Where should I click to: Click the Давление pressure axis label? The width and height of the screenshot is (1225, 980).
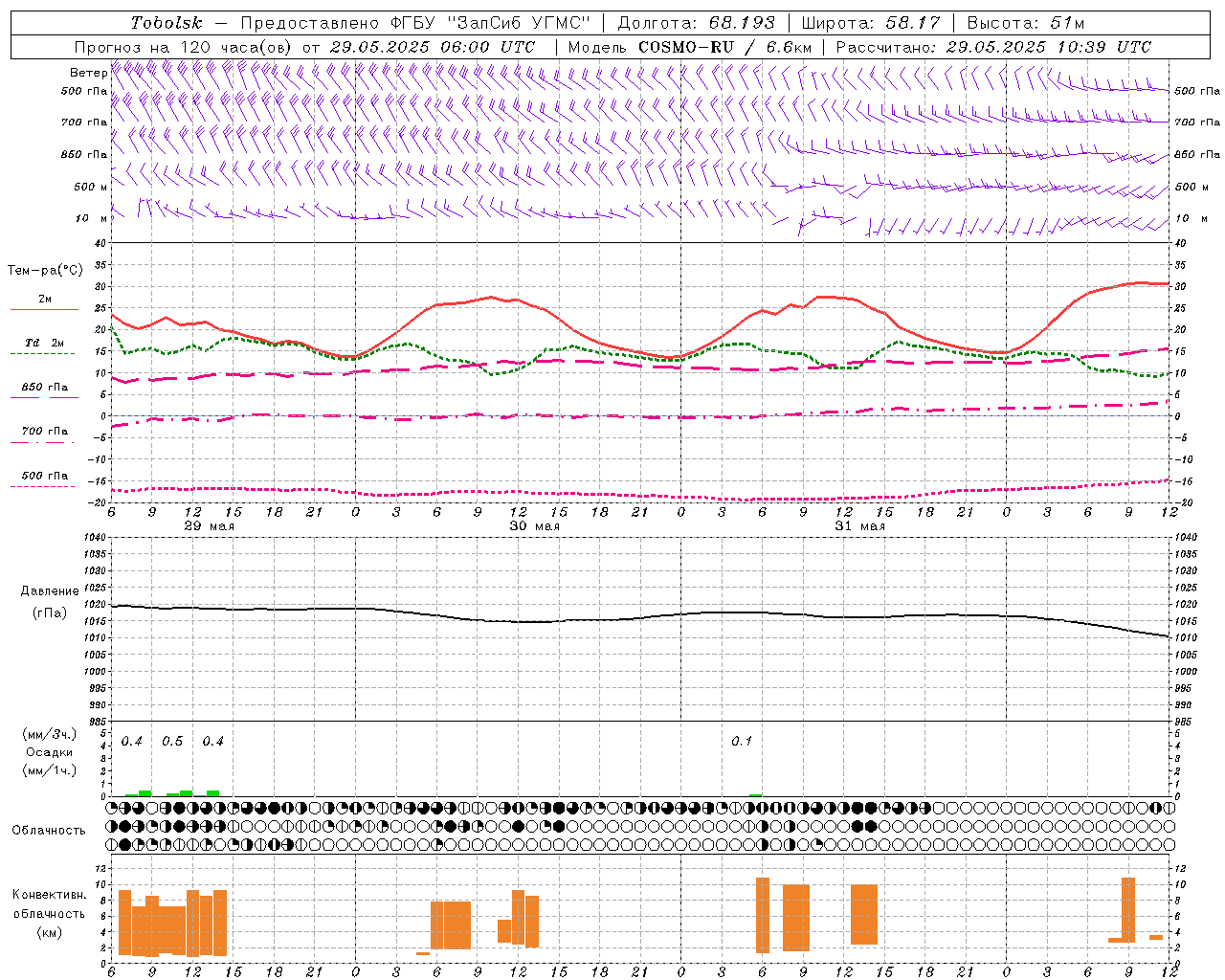(x=50, y=591)
